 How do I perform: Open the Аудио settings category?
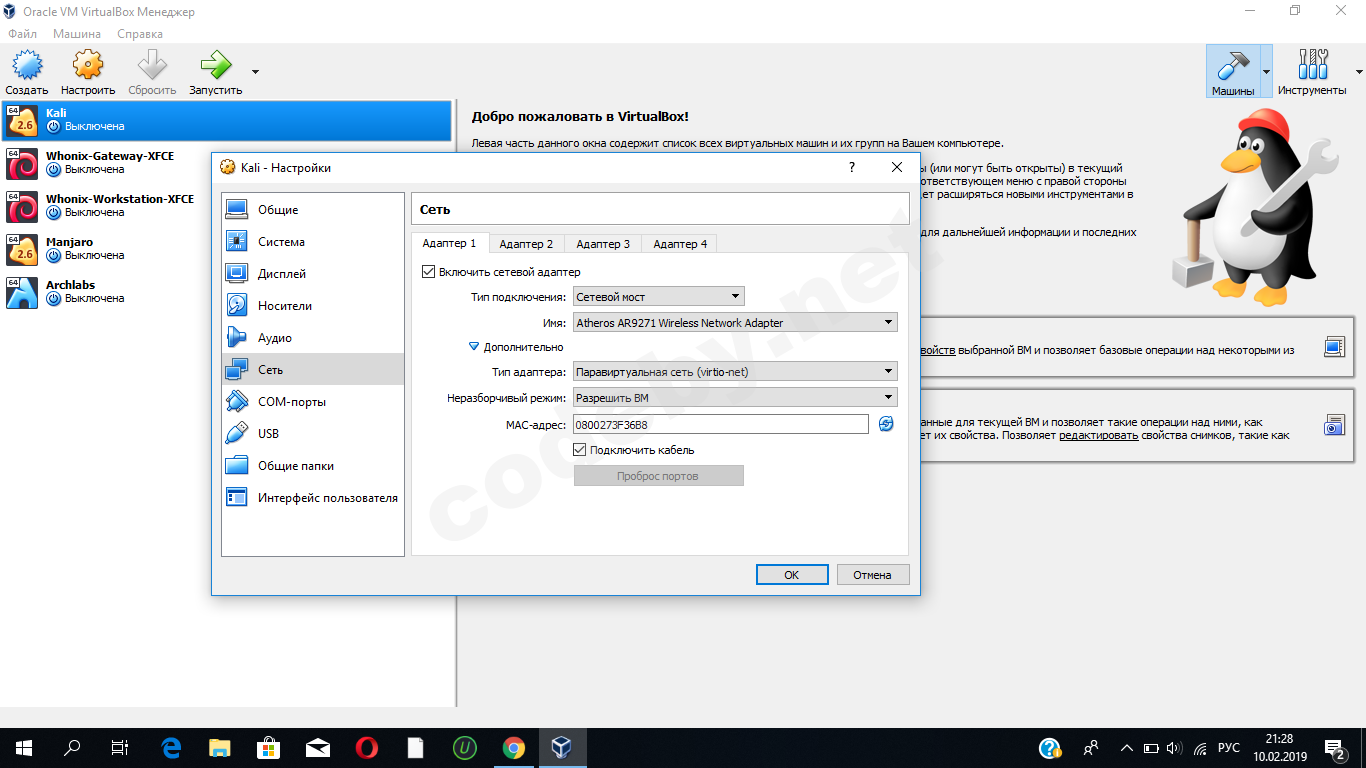(312, 338)
